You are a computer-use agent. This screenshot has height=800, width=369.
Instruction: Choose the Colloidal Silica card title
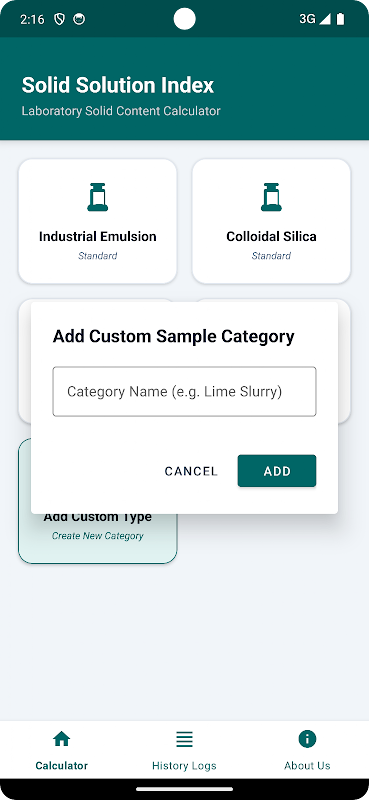point(271,236)
